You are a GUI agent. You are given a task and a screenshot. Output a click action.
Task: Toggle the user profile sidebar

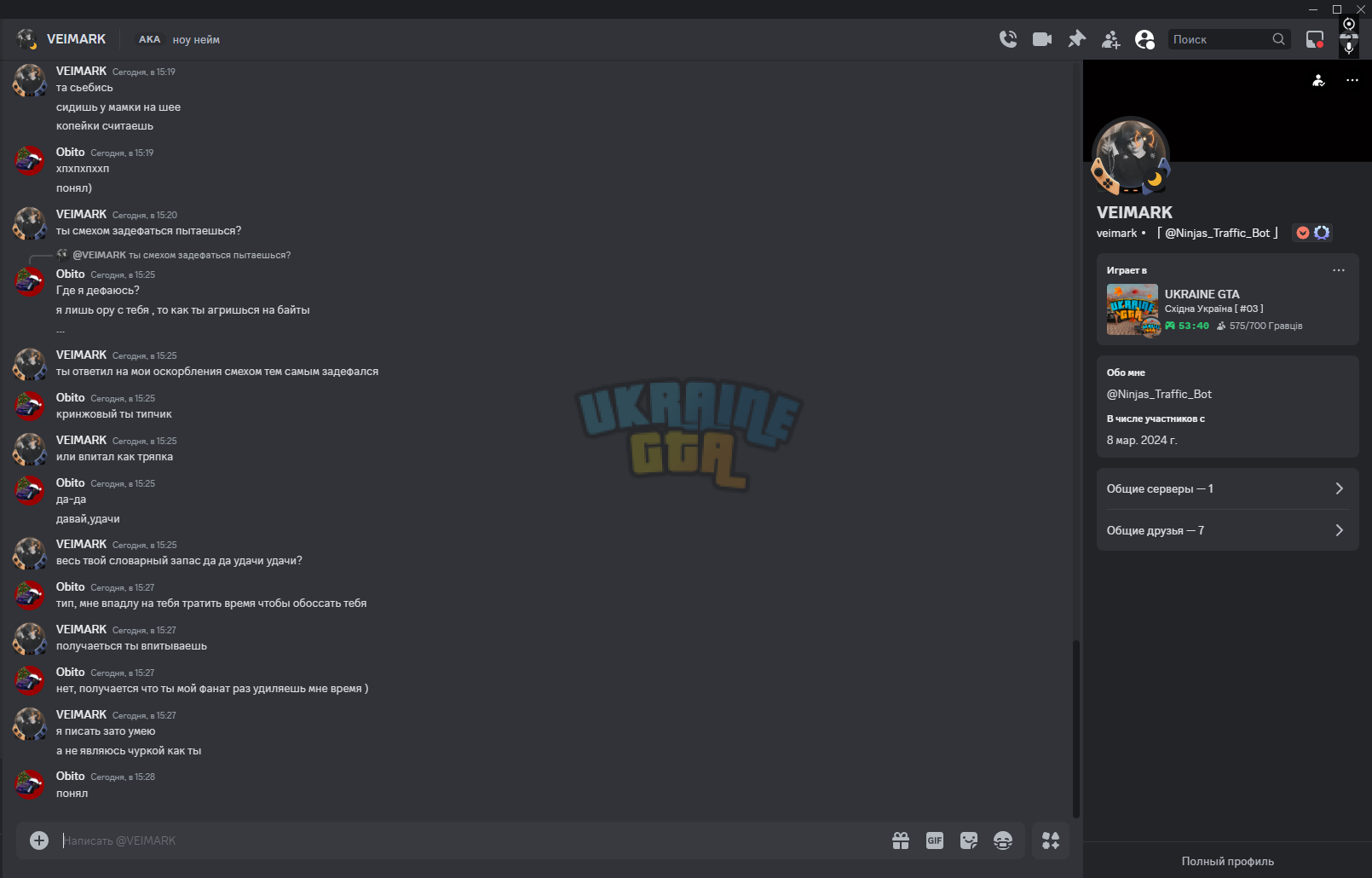[1145, 39]
